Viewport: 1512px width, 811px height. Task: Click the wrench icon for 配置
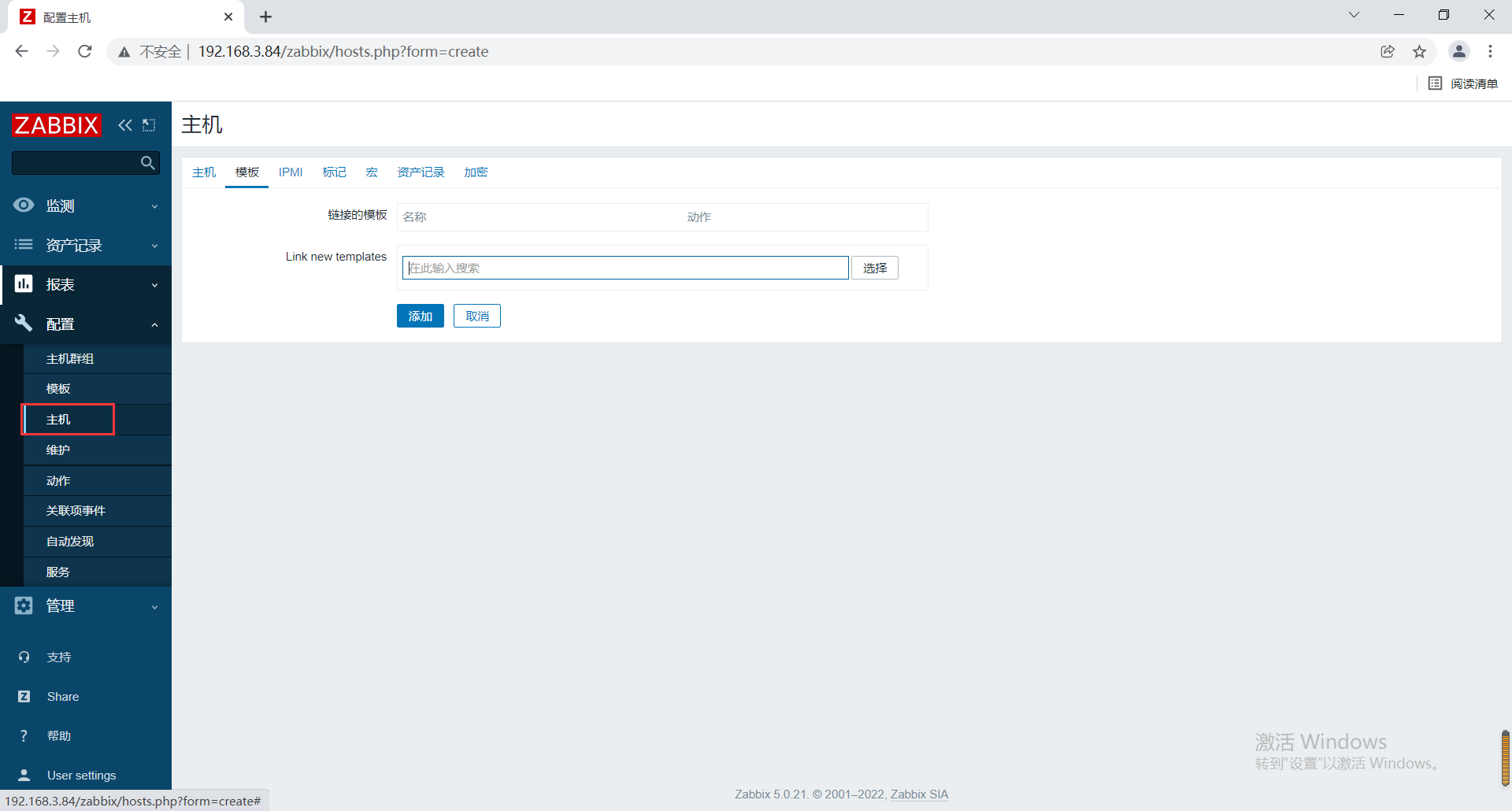[24, 323]
